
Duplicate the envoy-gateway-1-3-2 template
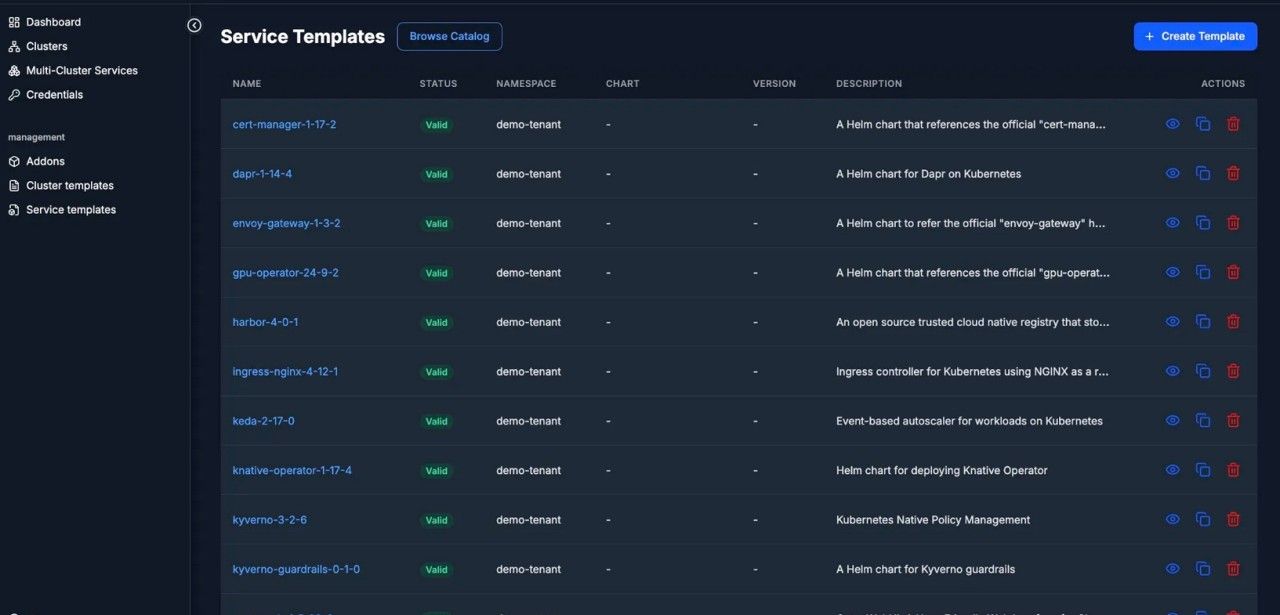tap(1203, 223)
